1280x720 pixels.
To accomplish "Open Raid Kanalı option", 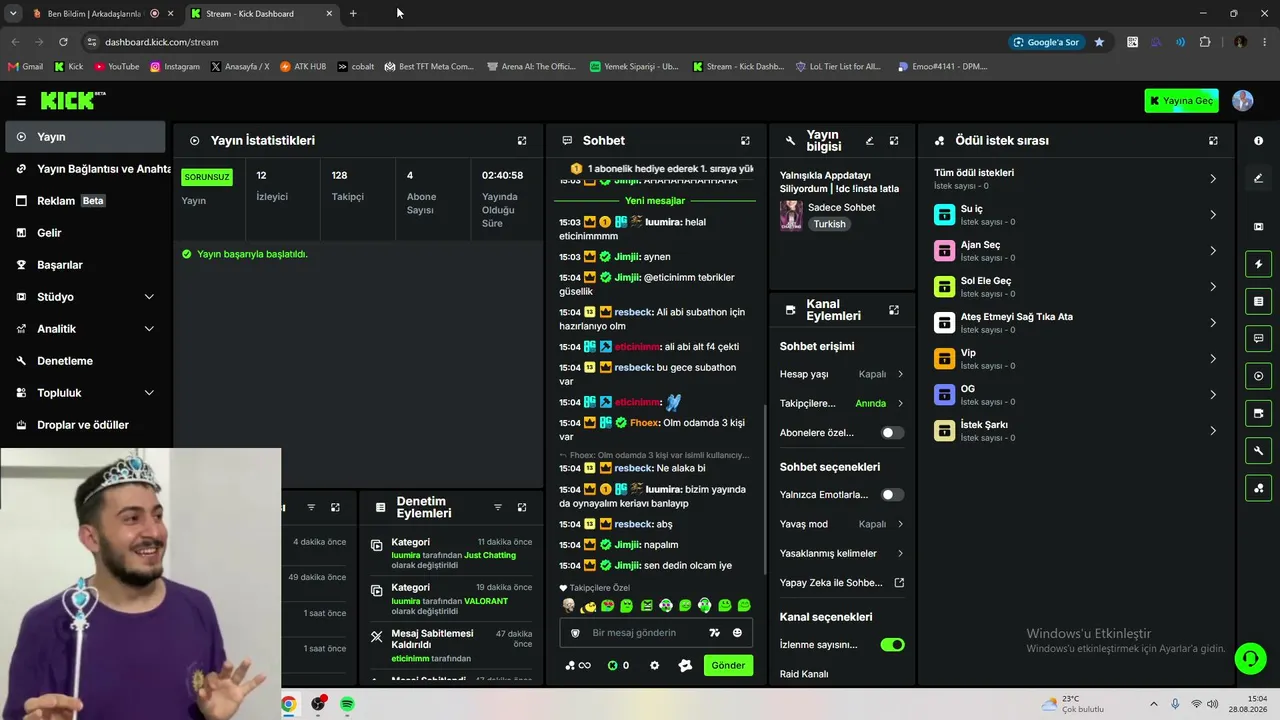I will 804,674.
